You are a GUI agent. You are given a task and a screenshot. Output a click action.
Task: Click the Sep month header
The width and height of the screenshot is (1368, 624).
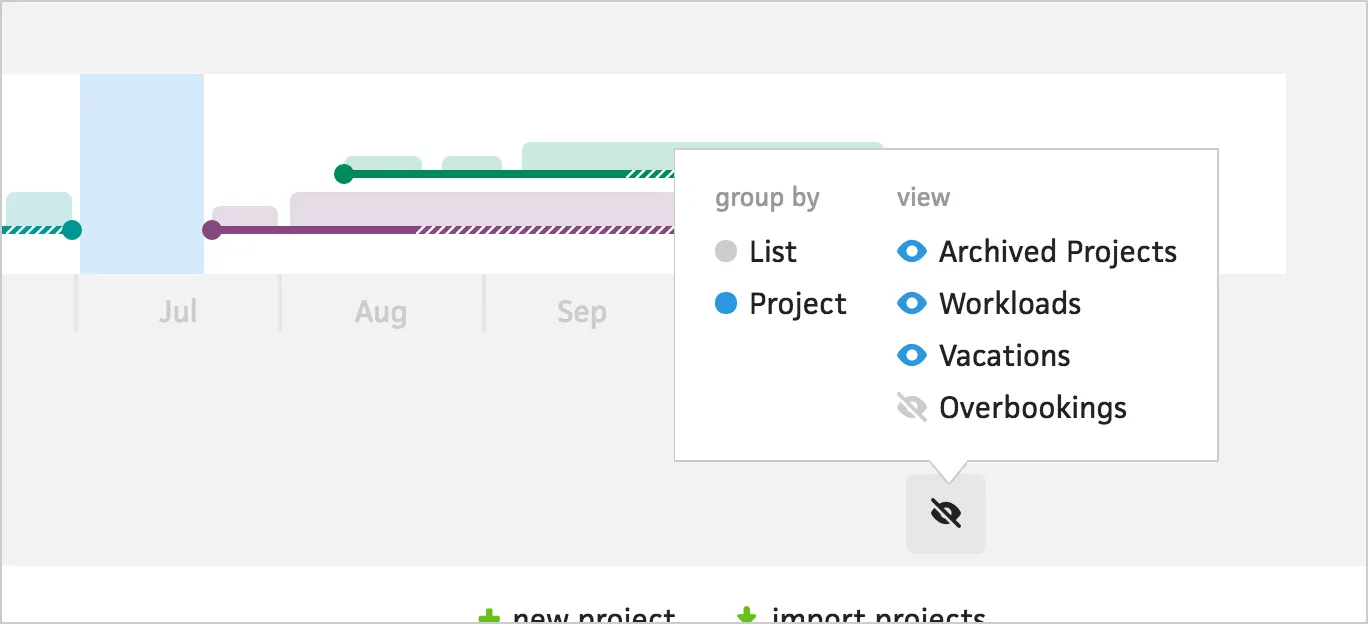click(581, 311)
